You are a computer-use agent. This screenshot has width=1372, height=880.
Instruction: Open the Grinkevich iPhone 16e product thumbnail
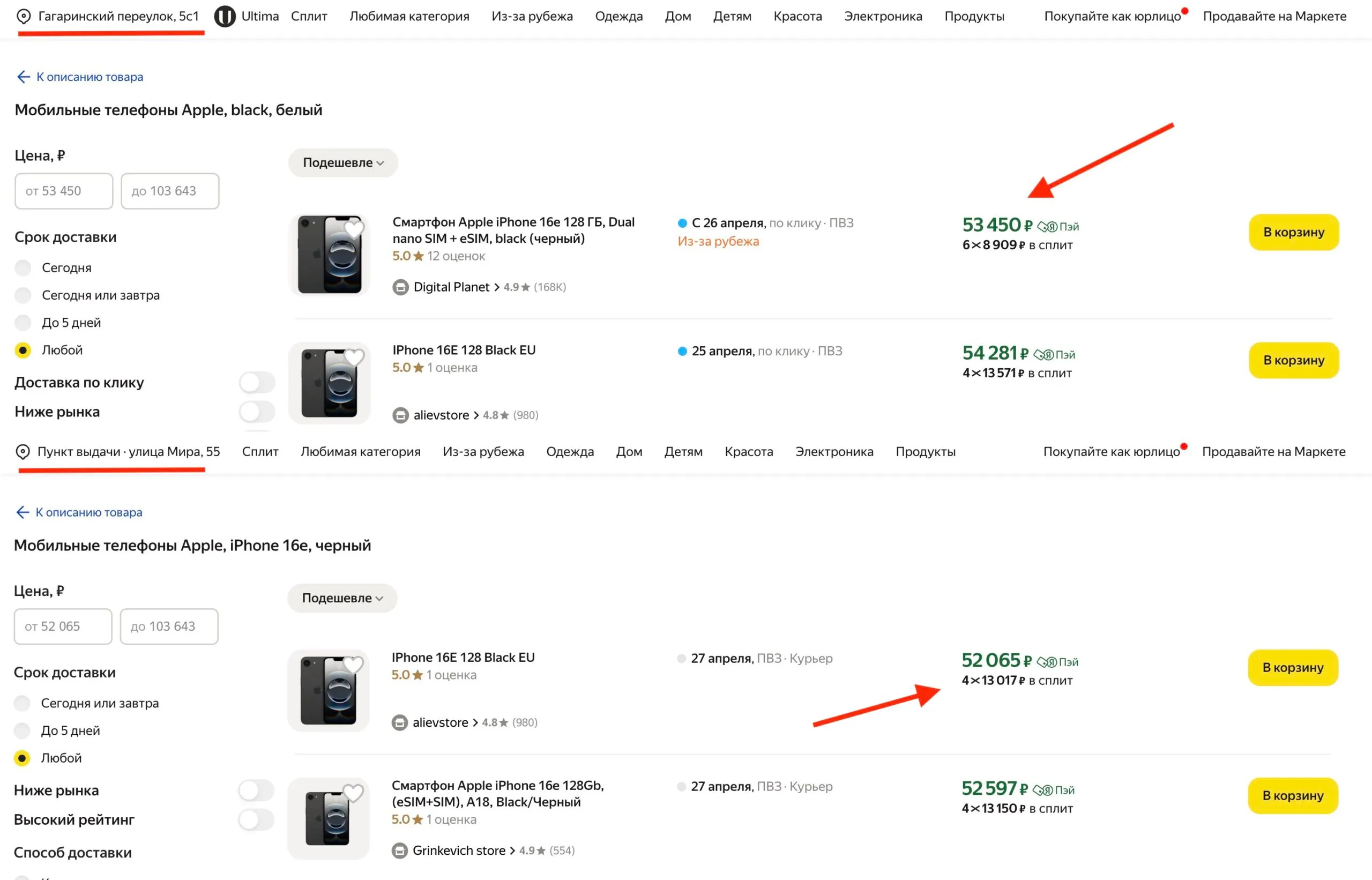pos(328,818)
